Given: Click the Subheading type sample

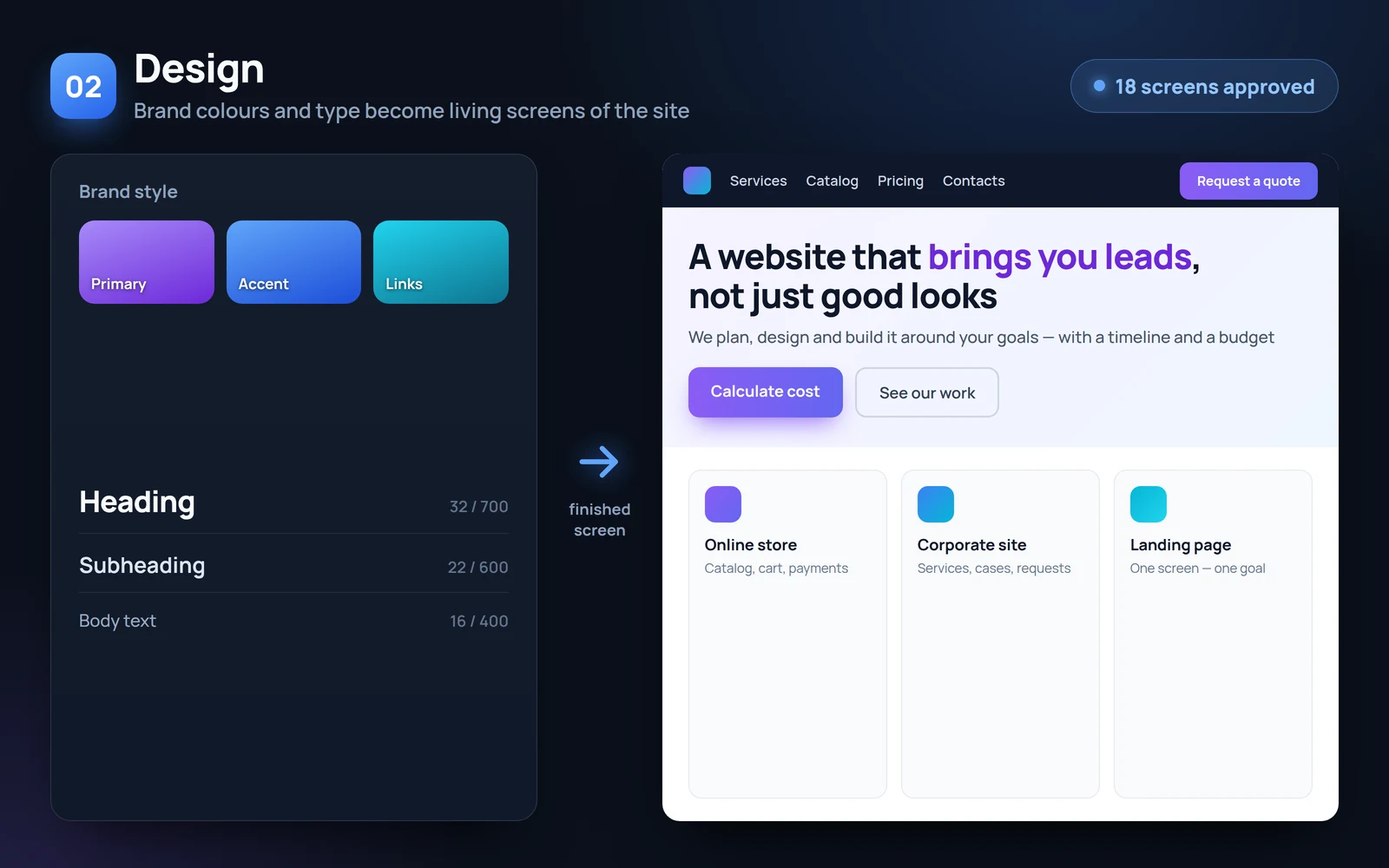Looking at the screenshot, I should pos(142,566).
